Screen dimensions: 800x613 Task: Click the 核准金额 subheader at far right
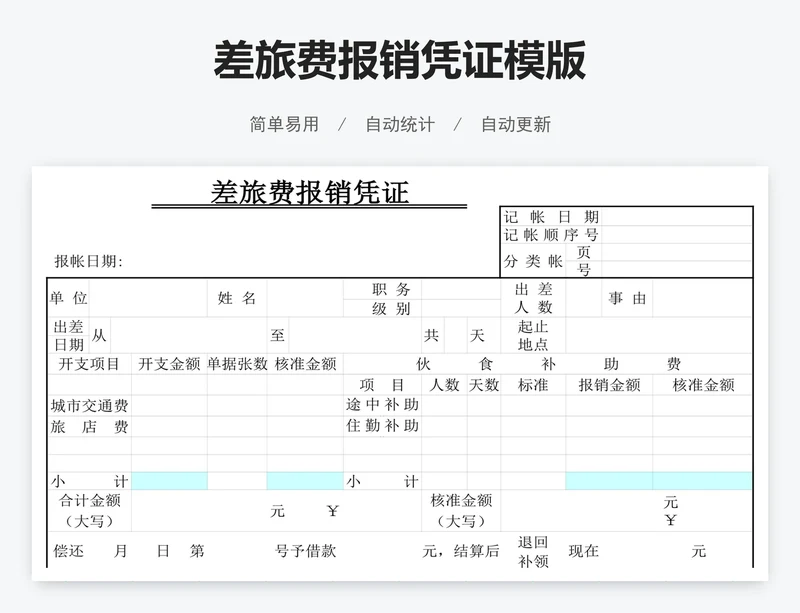pyautogui.click(x=703, y=384)
